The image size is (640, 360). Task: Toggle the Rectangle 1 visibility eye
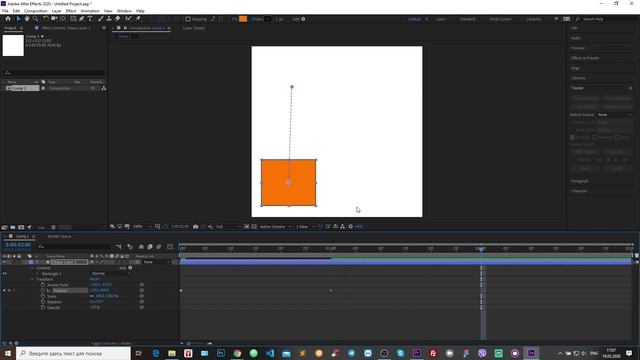[4, 274]
